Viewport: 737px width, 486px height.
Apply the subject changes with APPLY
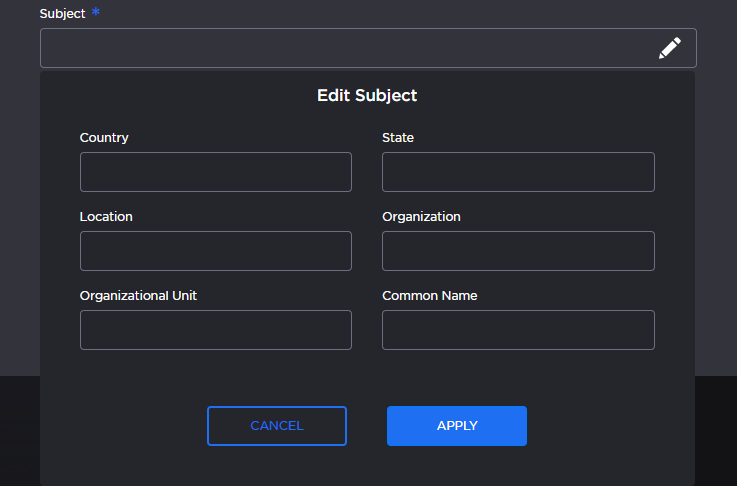coord(457,426)
